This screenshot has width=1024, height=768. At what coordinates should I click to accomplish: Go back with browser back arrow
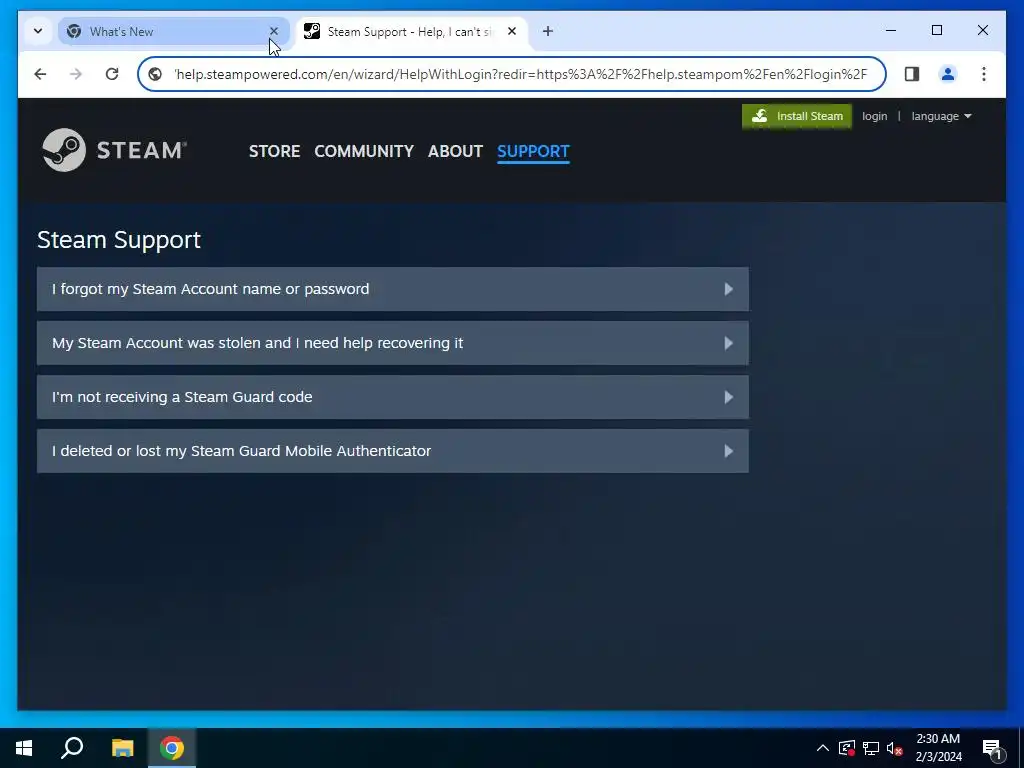point(40,74)
